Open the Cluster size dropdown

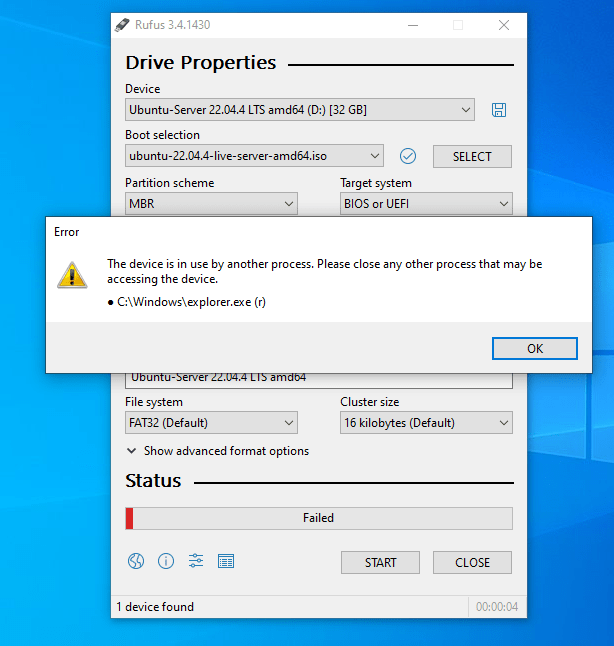[x=425, y=423]
